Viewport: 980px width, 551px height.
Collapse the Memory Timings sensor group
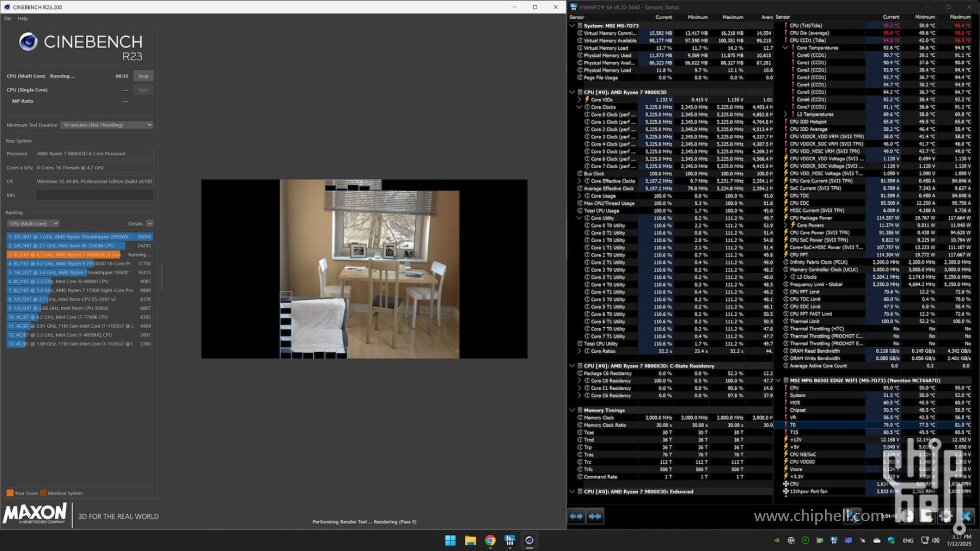click(x=572, y=410)
